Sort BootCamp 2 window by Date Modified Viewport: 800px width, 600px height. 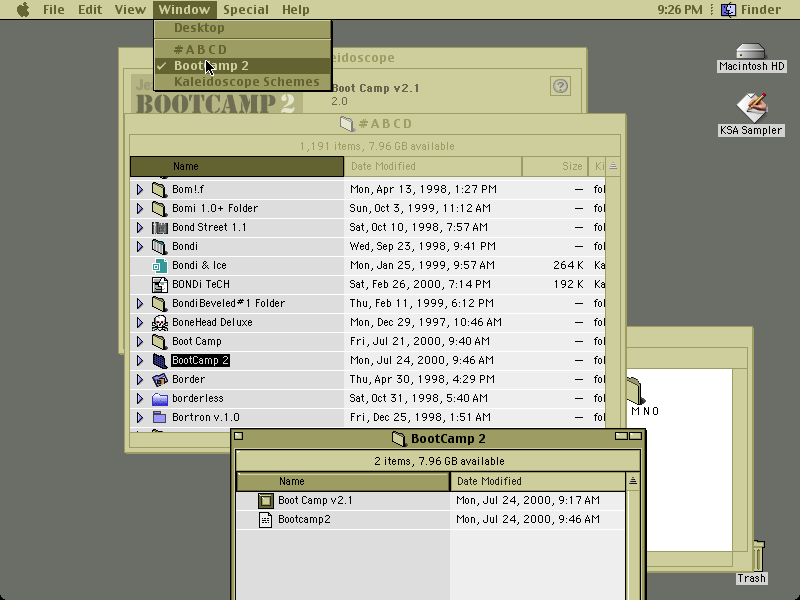538,482
